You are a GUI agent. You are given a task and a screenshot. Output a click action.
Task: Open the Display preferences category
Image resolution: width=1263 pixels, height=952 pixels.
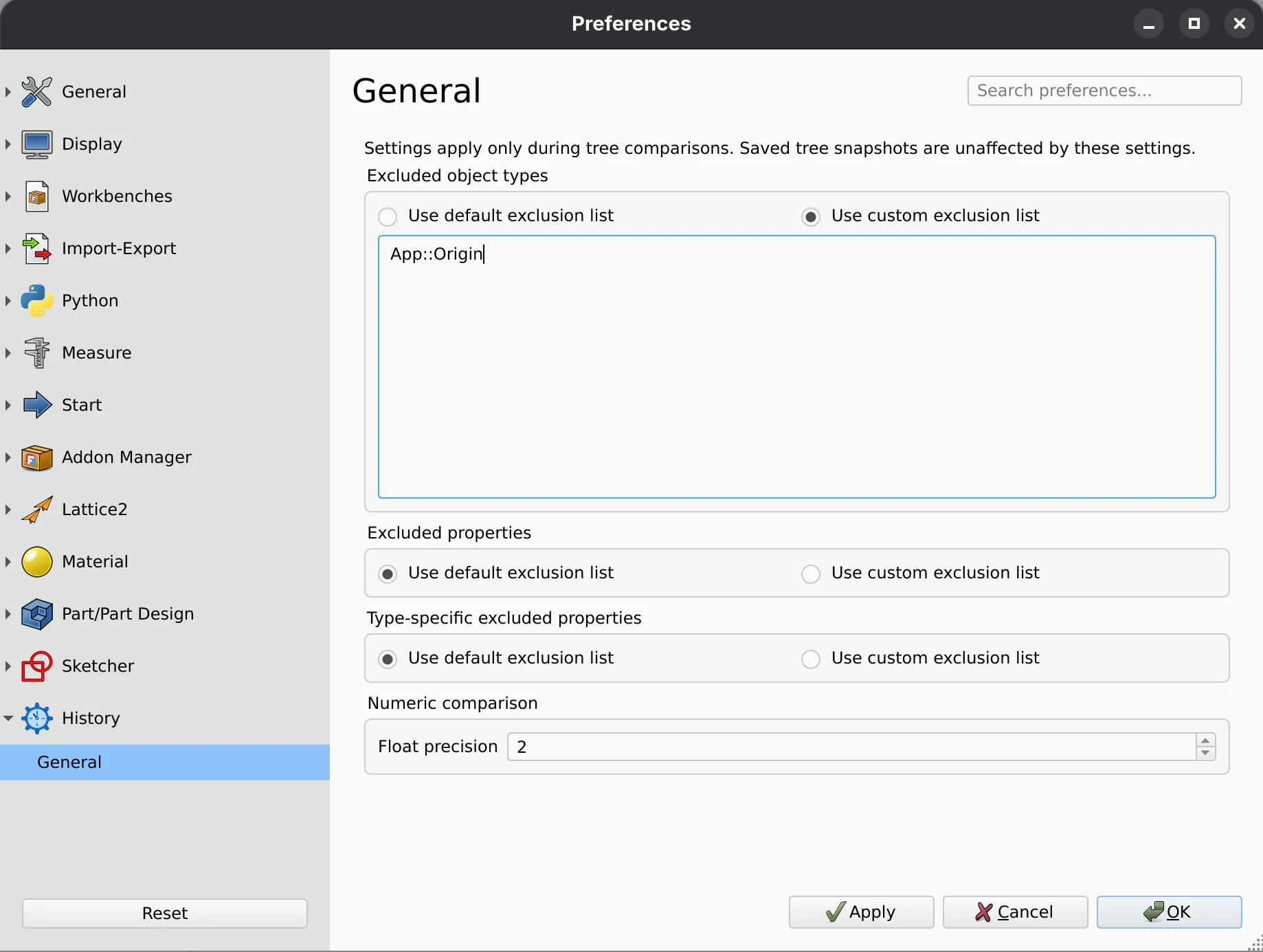pyautogui.click(x=92, y=144)
